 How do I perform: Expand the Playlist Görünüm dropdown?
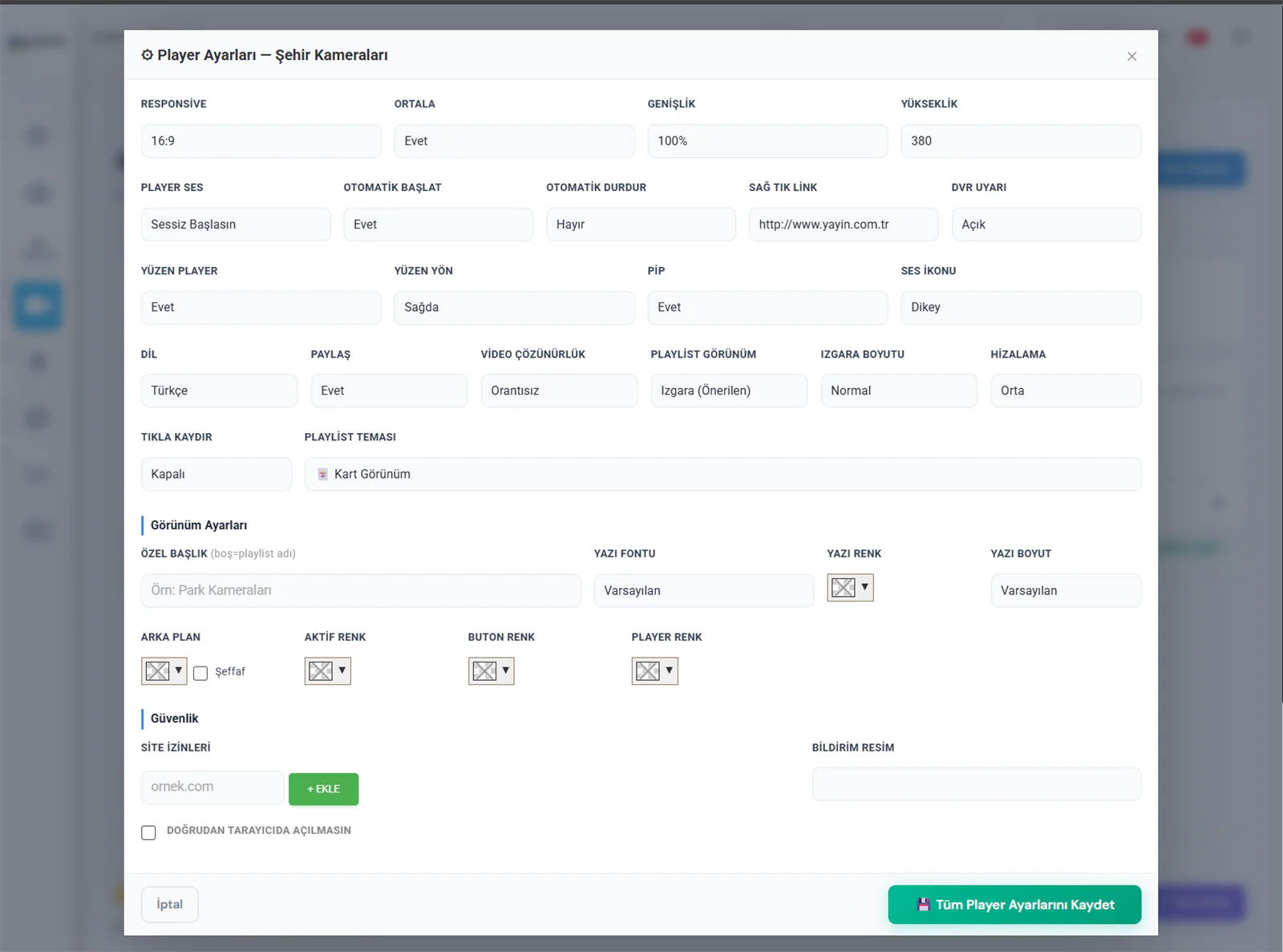(x=729, y=391)
